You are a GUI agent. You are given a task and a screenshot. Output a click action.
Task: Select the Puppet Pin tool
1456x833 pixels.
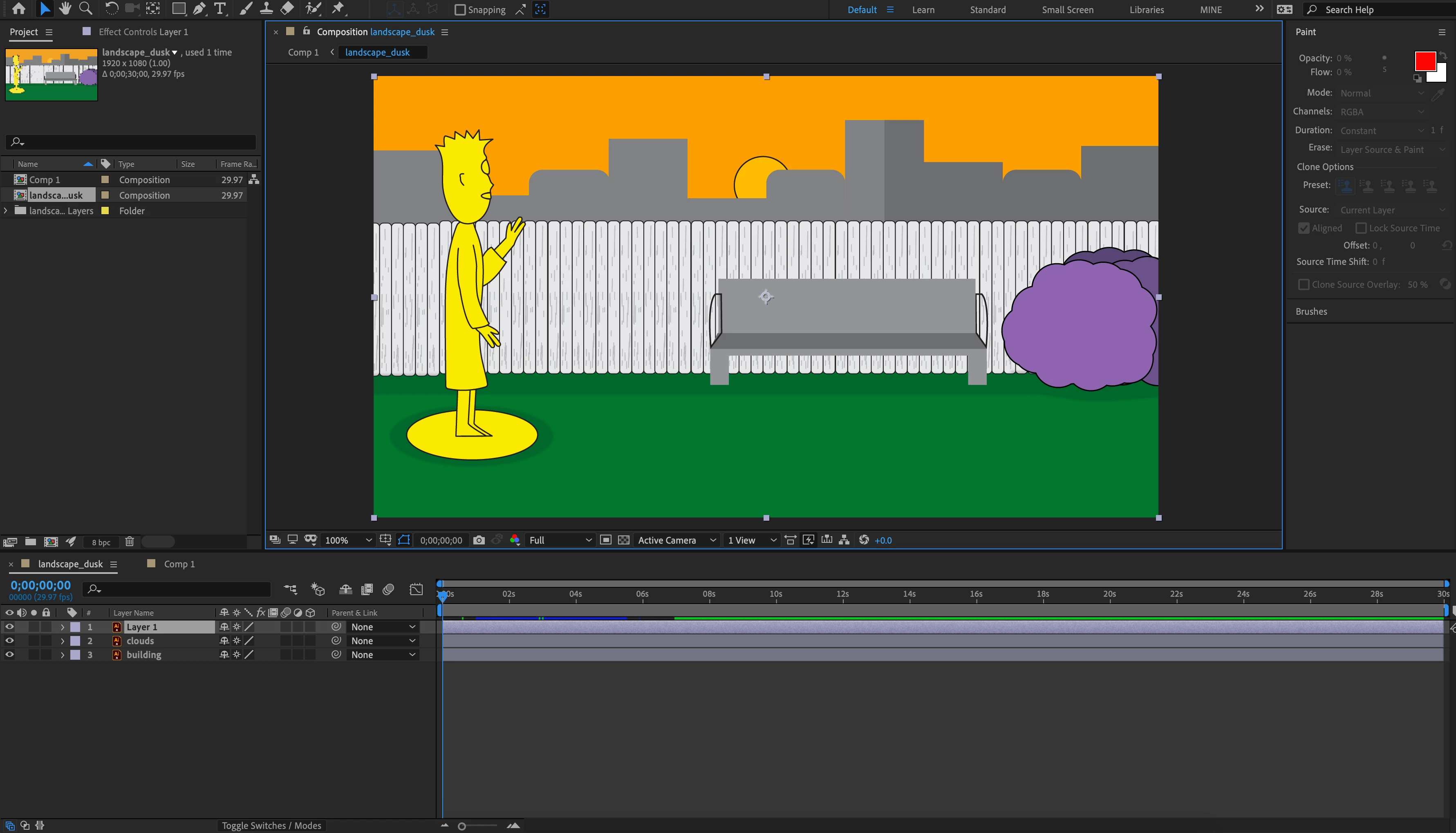338,9
